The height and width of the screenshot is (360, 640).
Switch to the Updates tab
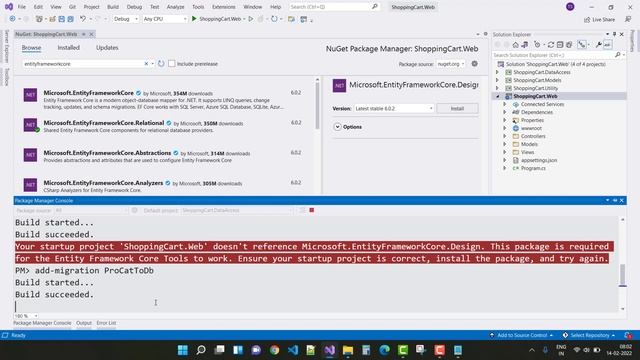(107, 48)
